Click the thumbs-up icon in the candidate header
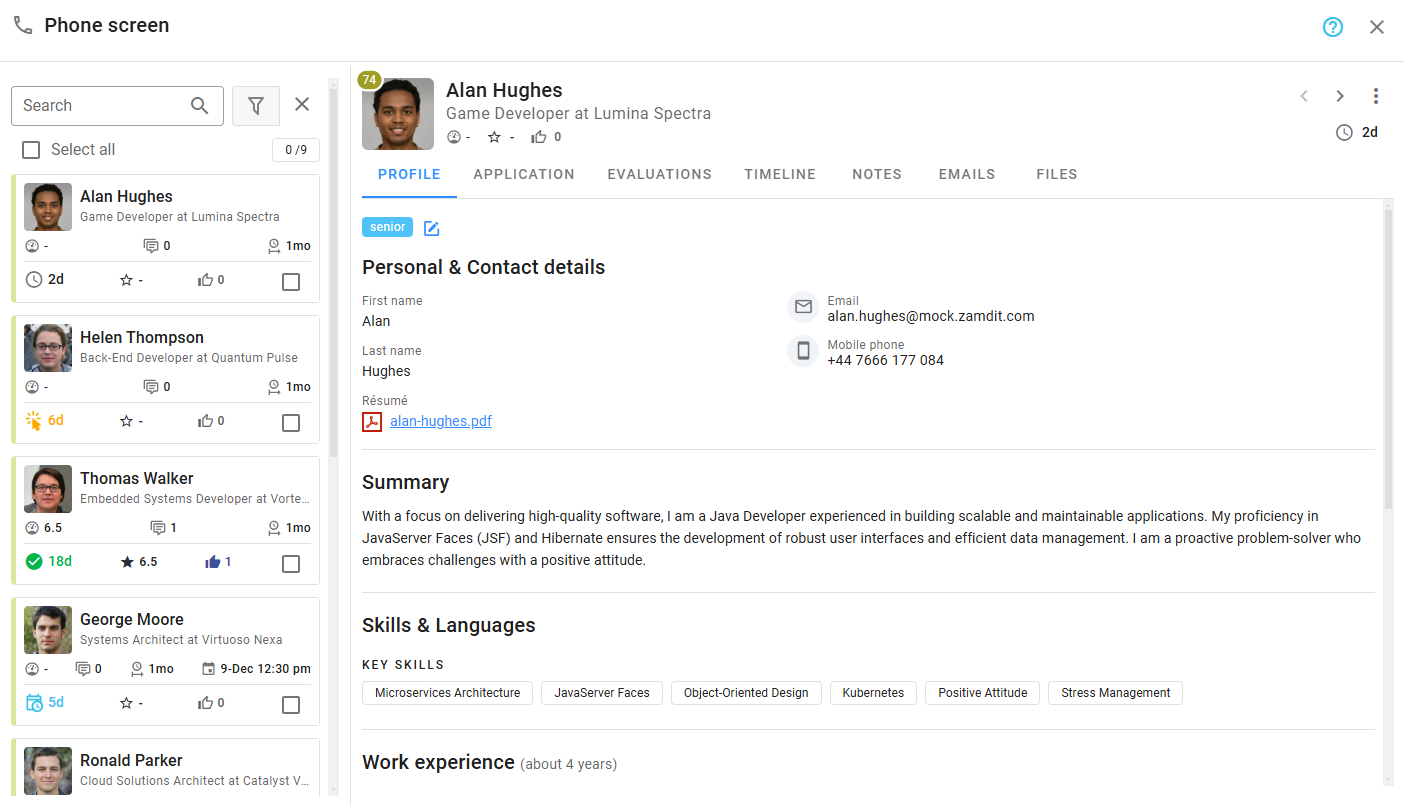1404x805 pixels. click(539, 136)
